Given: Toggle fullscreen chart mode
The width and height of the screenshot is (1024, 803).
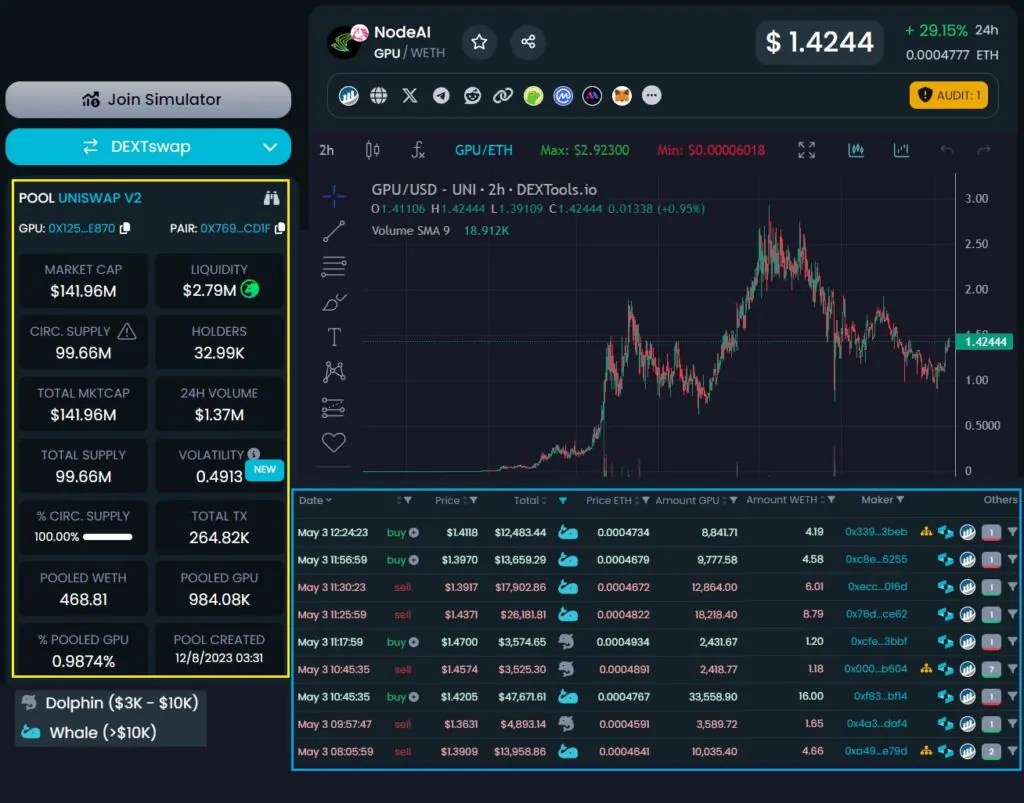Looking at the screenshot, I should (807, 150).
